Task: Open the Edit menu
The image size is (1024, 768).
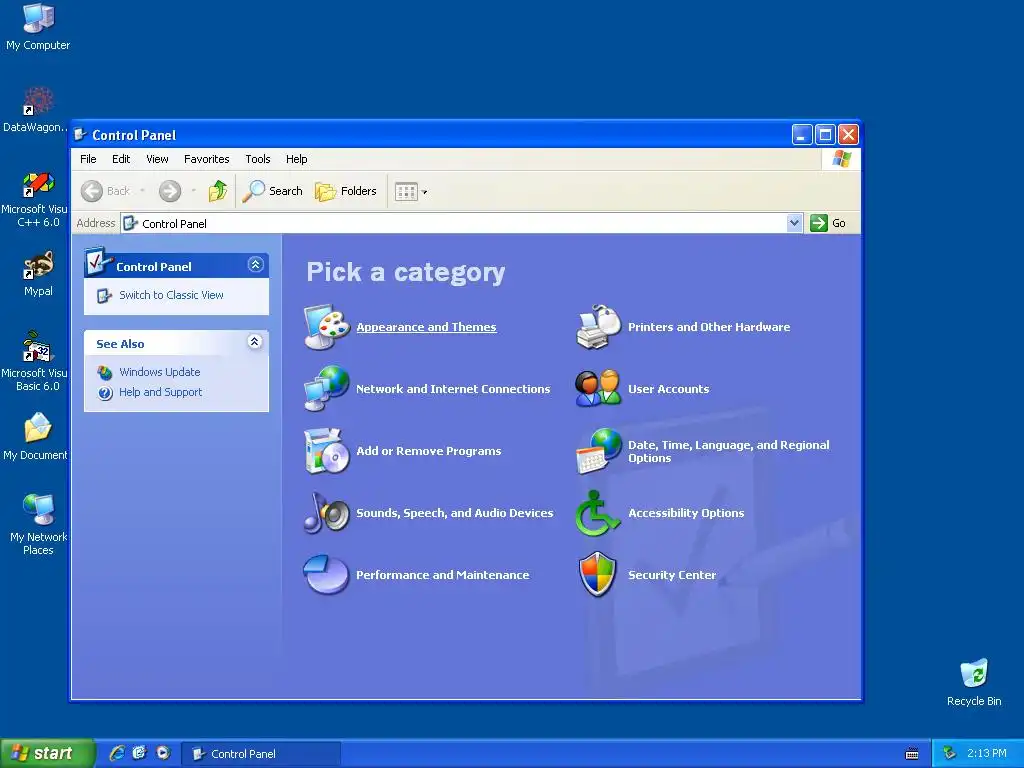Action: pos(121,159)
